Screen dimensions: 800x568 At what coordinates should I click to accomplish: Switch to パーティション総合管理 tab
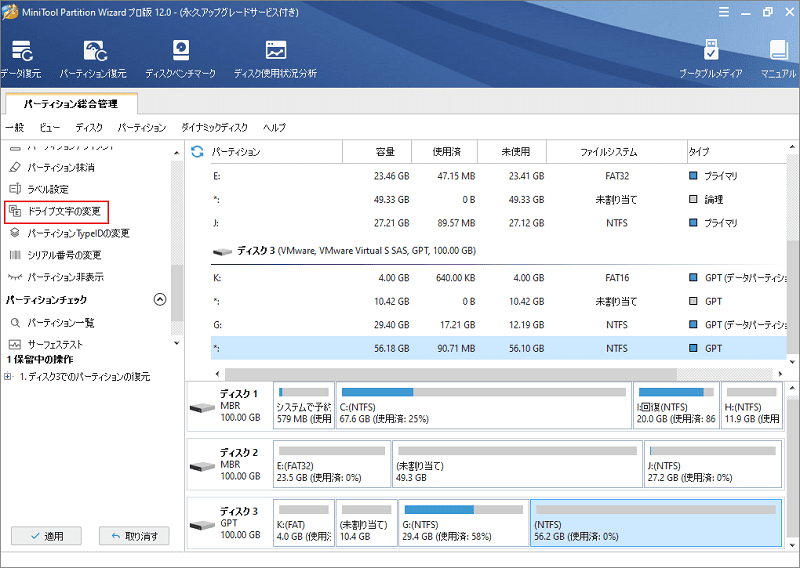click(x=71, y=104)
